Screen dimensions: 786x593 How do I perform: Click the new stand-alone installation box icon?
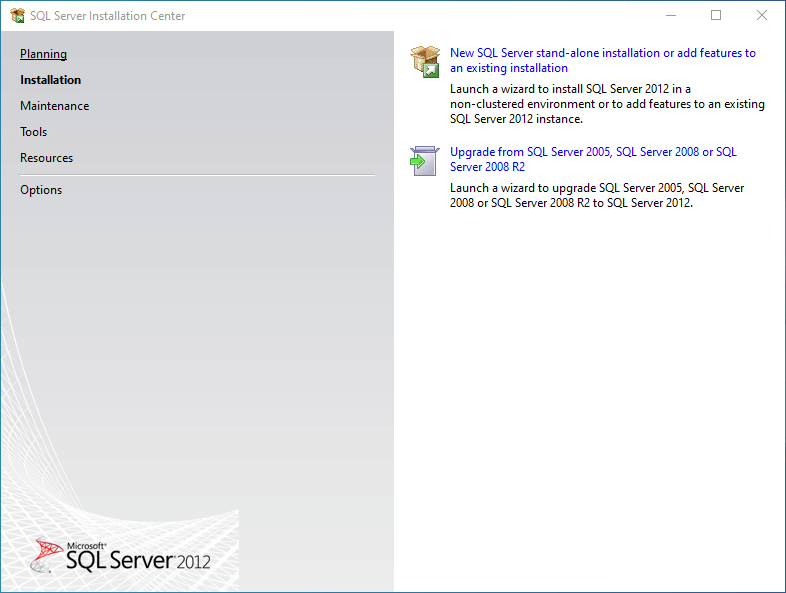[x=425, y=62]
